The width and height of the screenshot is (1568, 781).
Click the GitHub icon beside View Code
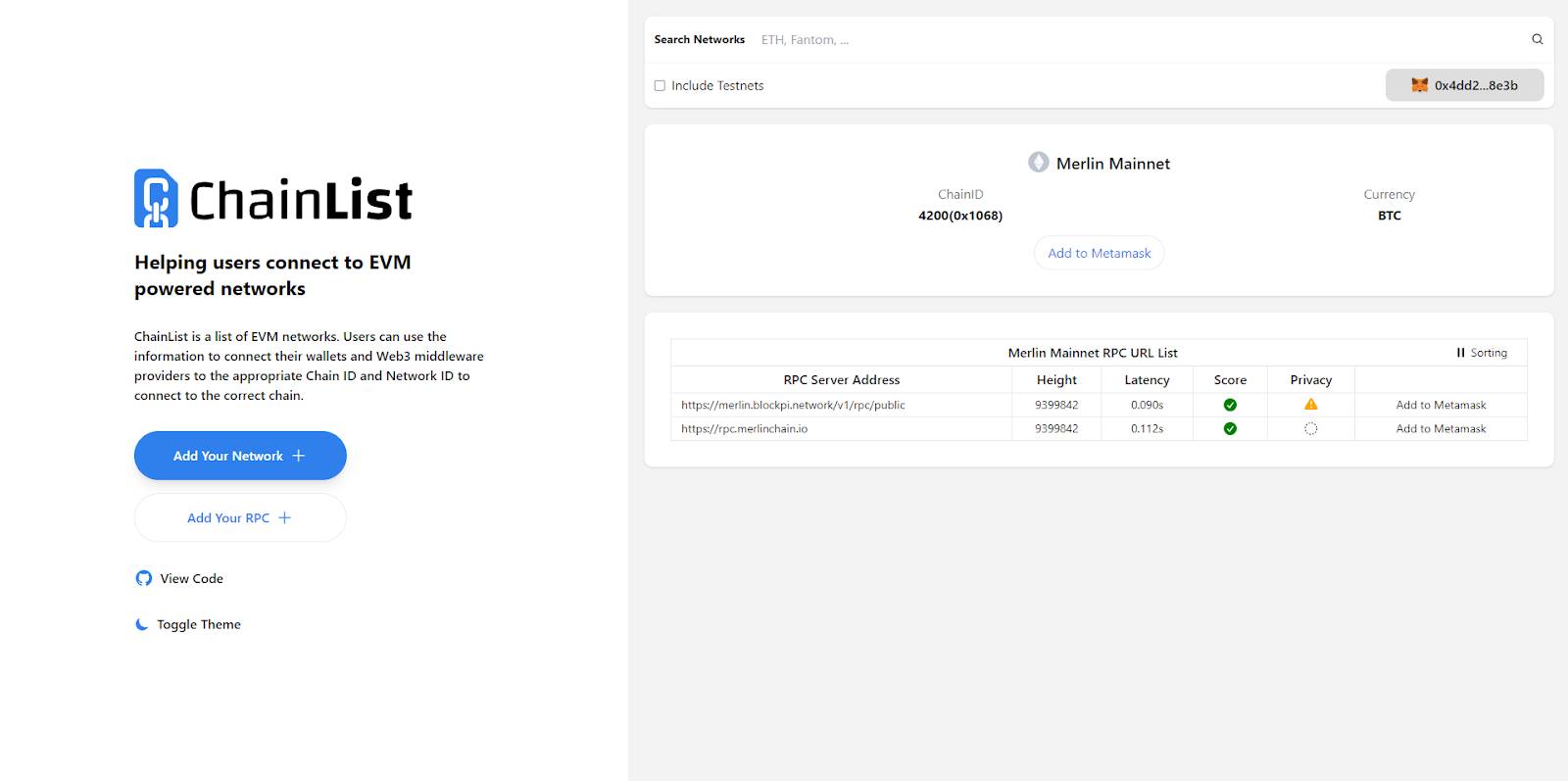[x=144, y=578]
